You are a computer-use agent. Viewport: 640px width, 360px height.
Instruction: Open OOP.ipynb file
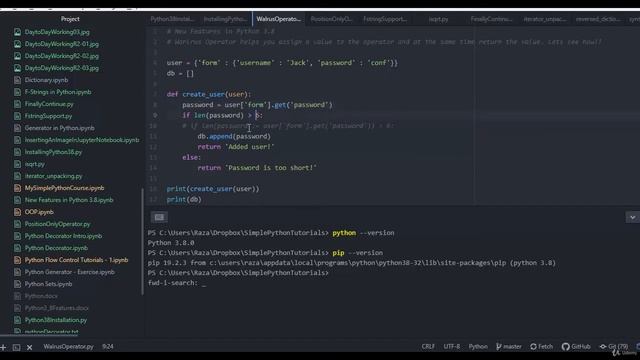tap(39, 212)
